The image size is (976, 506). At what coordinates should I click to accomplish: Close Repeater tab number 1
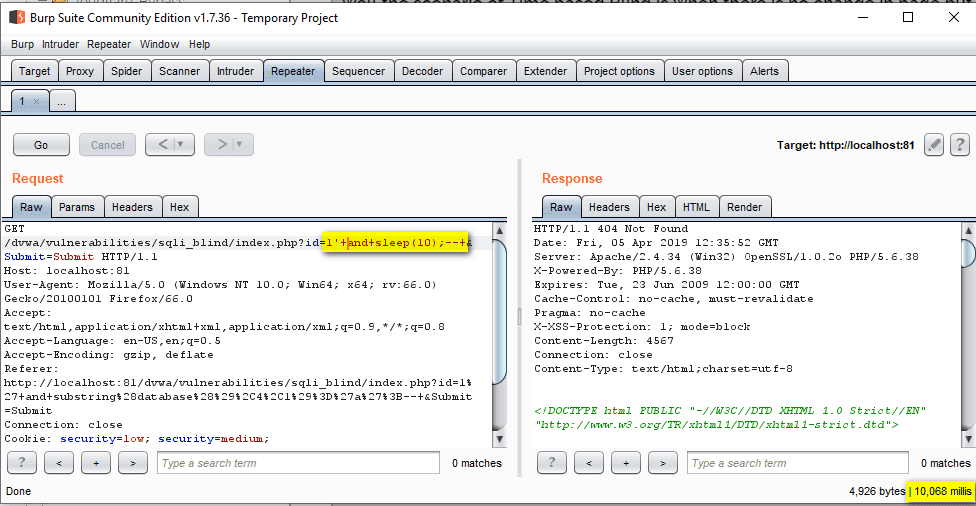(37, 102)
